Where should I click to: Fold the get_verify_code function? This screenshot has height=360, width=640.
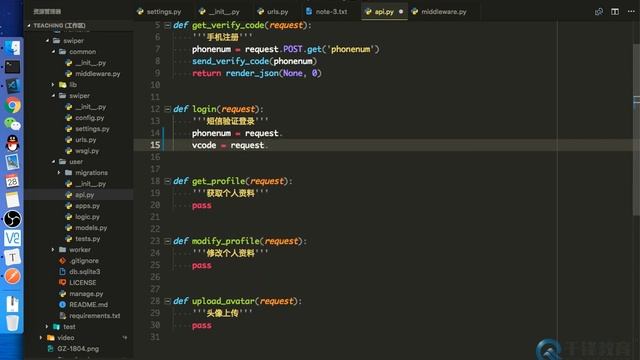coord(167,25)
